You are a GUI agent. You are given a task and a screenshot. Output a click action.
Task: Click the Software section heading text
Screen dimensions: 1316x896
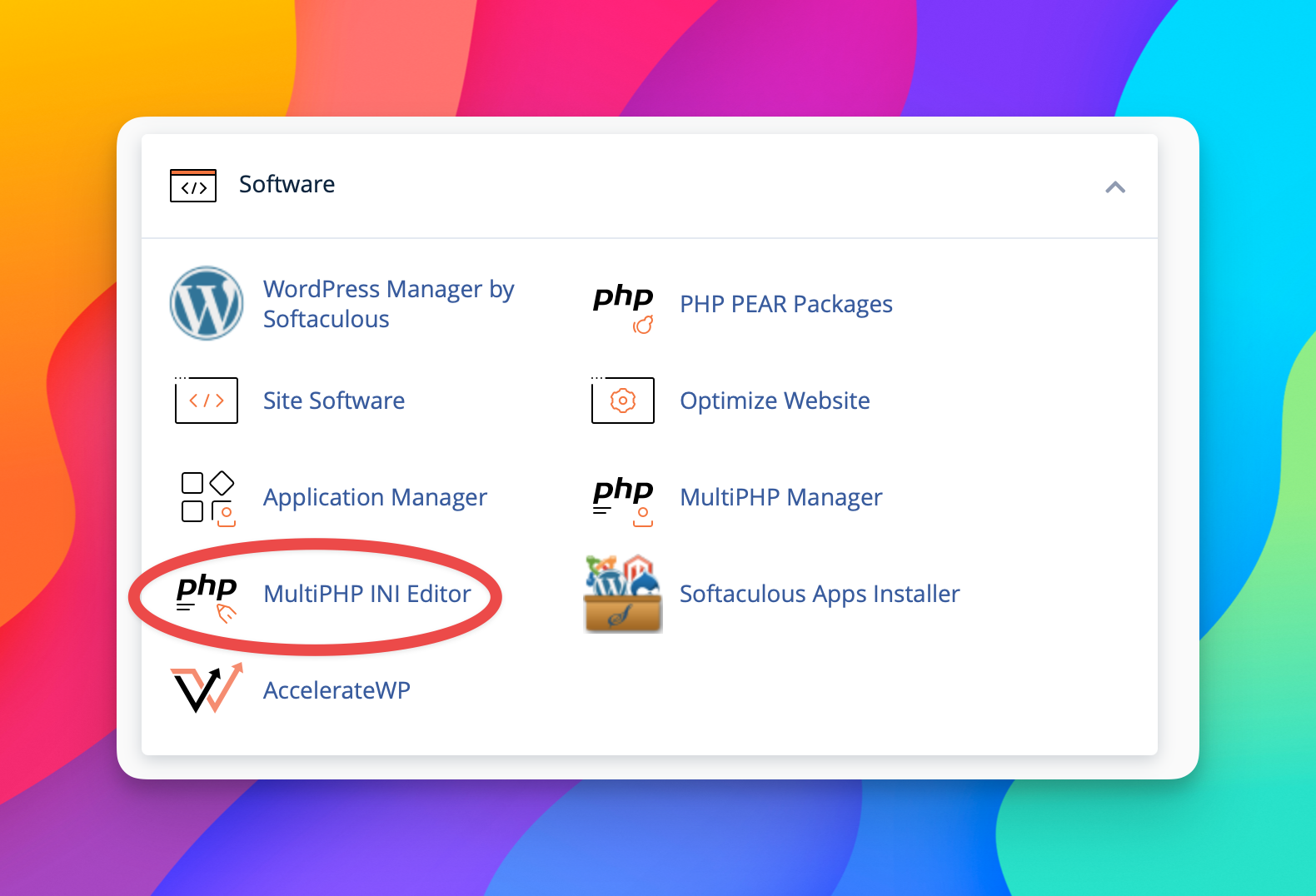[x=287, y=184]
